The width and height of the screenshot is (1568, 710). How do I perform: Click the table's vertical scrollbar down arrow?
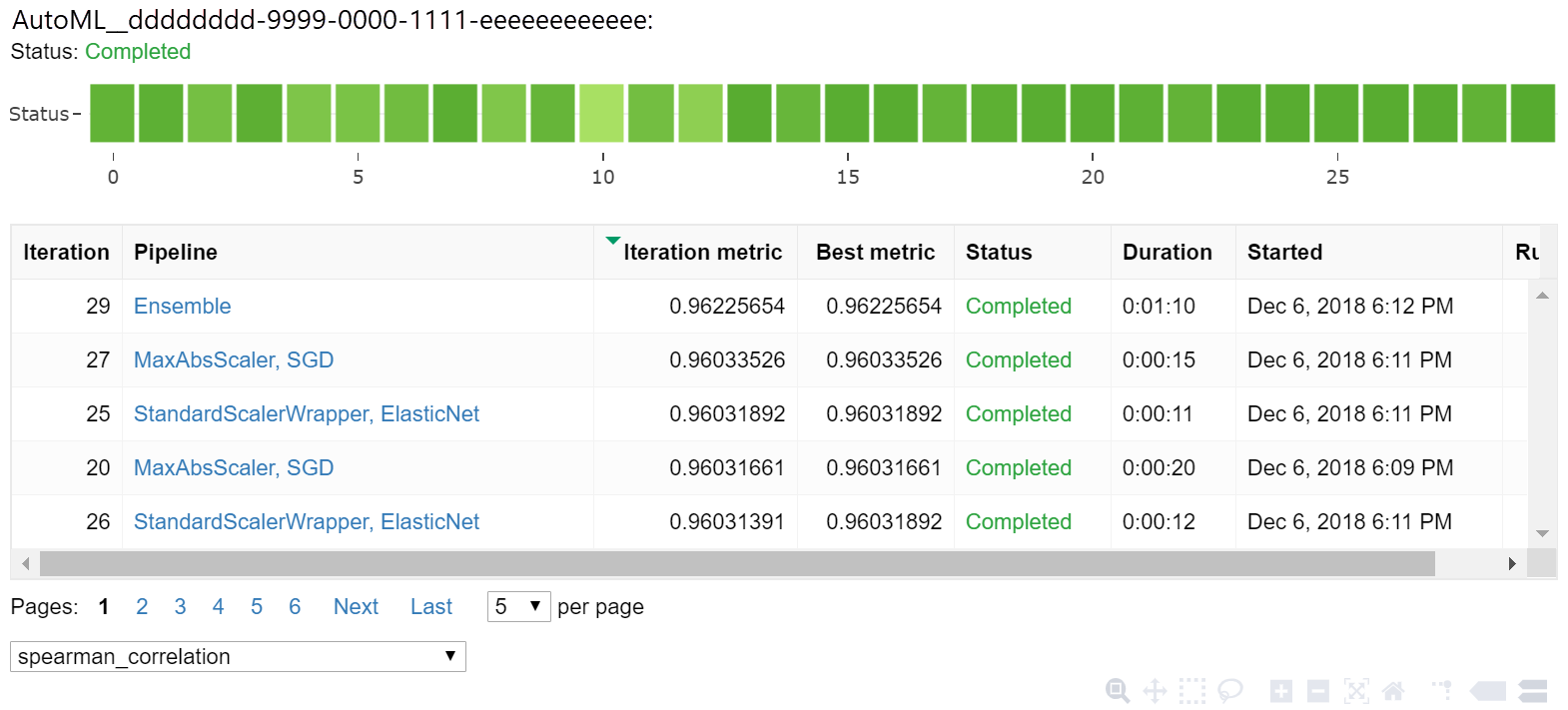pos(1542,533)
